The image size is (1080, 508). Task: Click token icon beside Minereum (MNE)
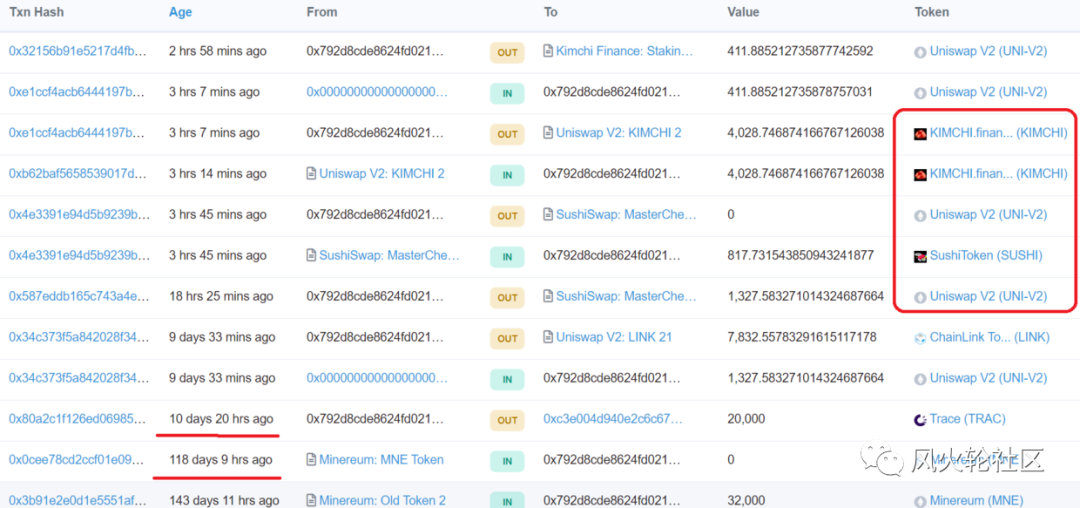click(x=920, y=501)
